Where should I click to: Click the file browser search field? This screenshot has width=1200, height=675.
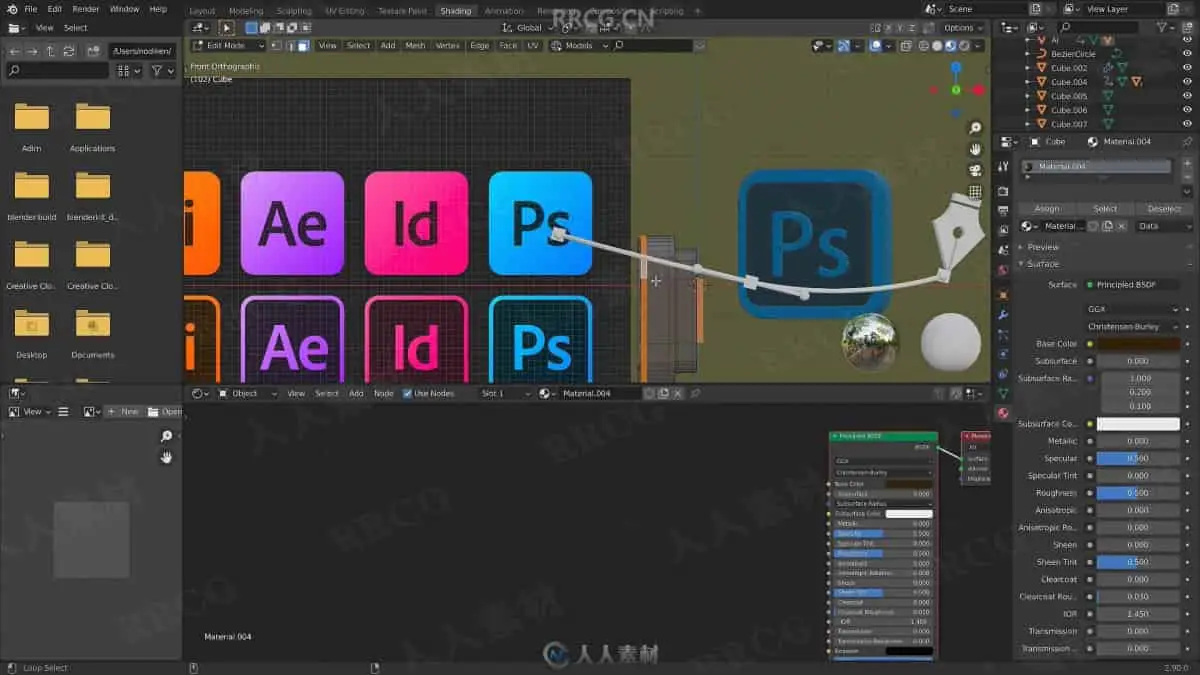[x=57, y=71]
